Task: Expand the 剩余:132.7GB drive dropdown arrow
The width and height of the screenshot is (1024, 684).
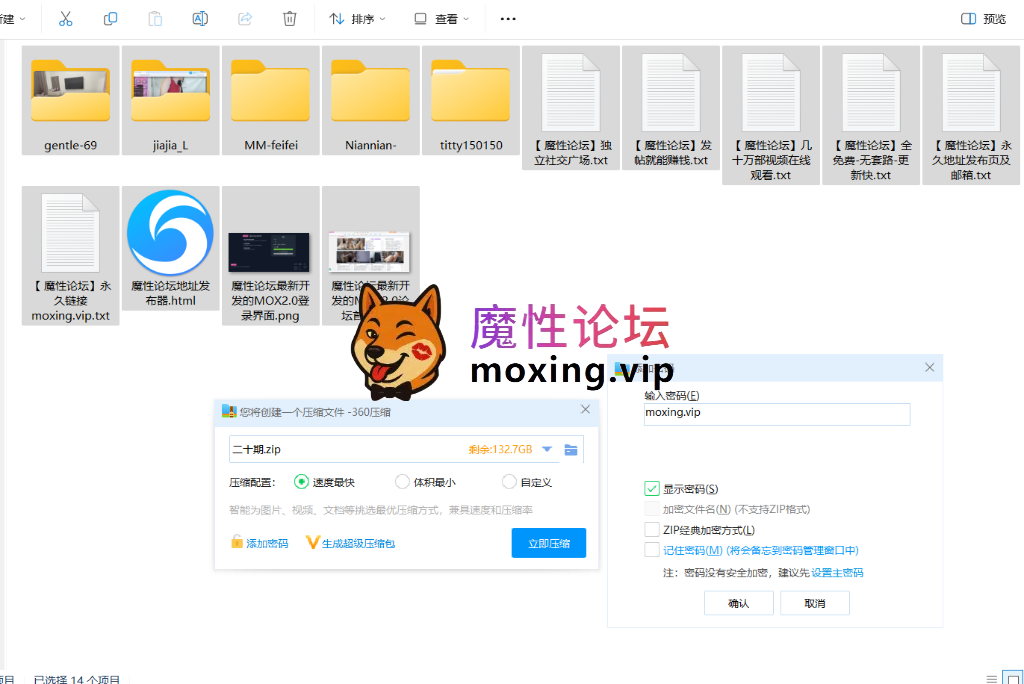Action: point(546,449)
